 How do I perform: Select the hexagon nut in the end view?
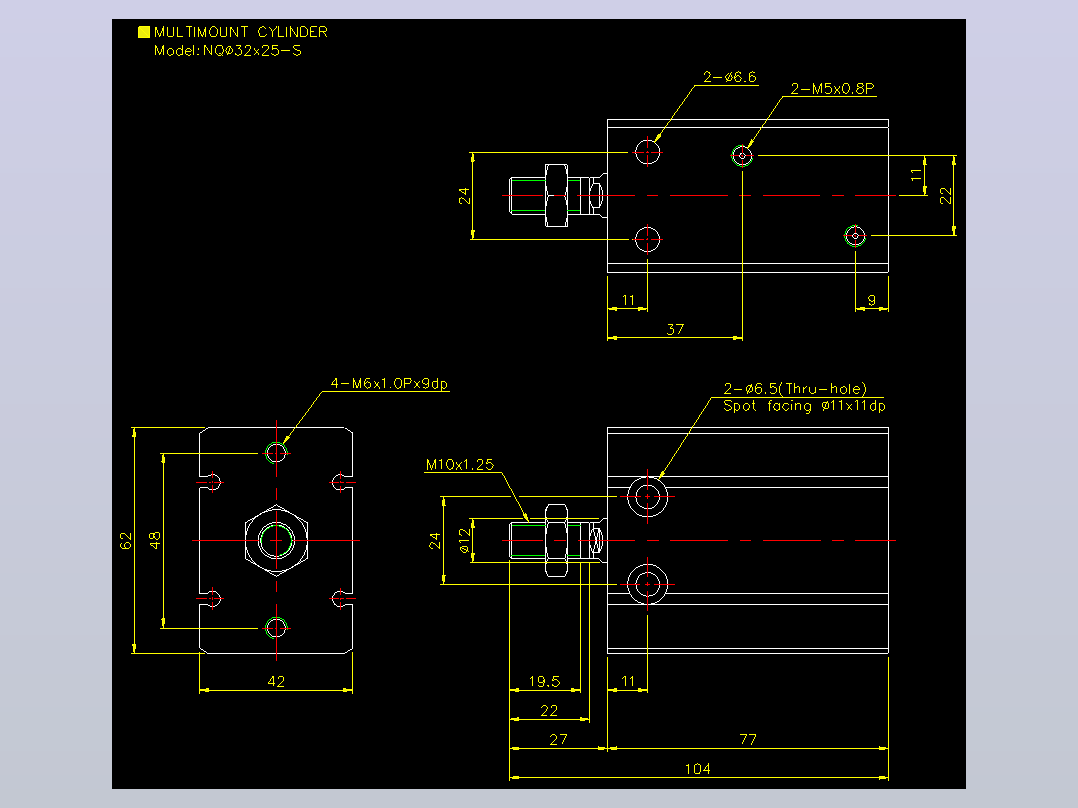(x=276, y=541)
